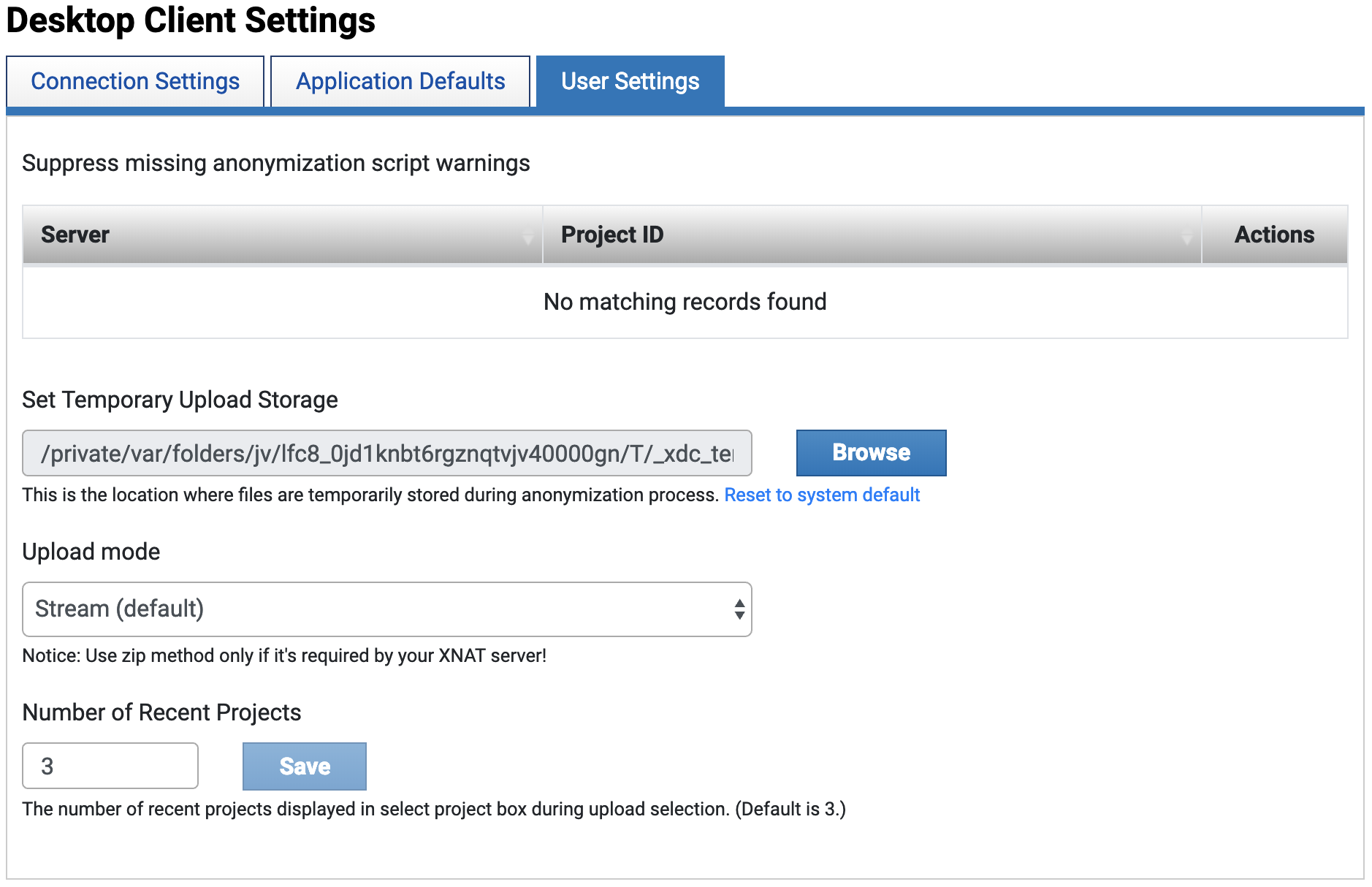This screenshot has height=887, width=1372.
Task: Click into the Number of Recent Projects field
Action: point(110,766)
